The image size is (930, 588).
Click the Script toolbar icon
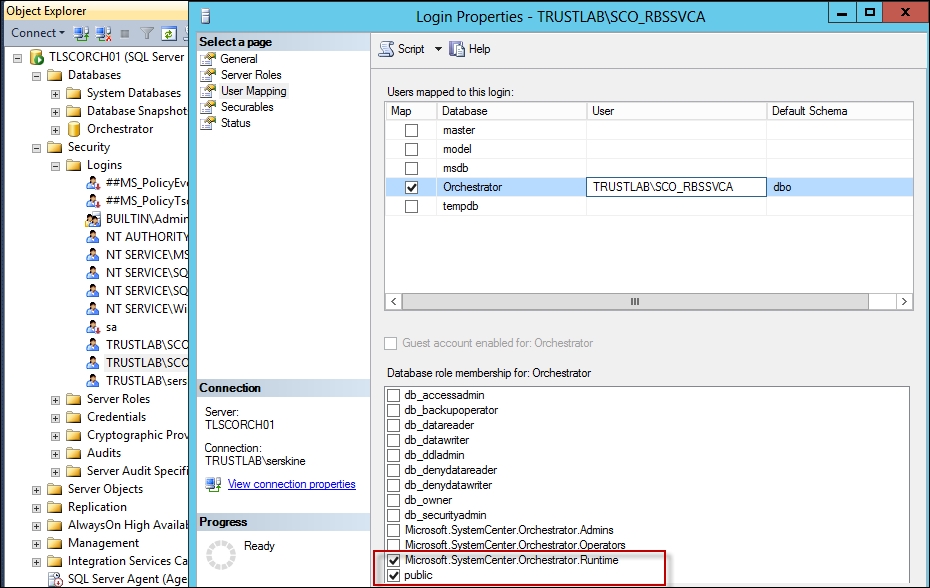tap(386, 49)
